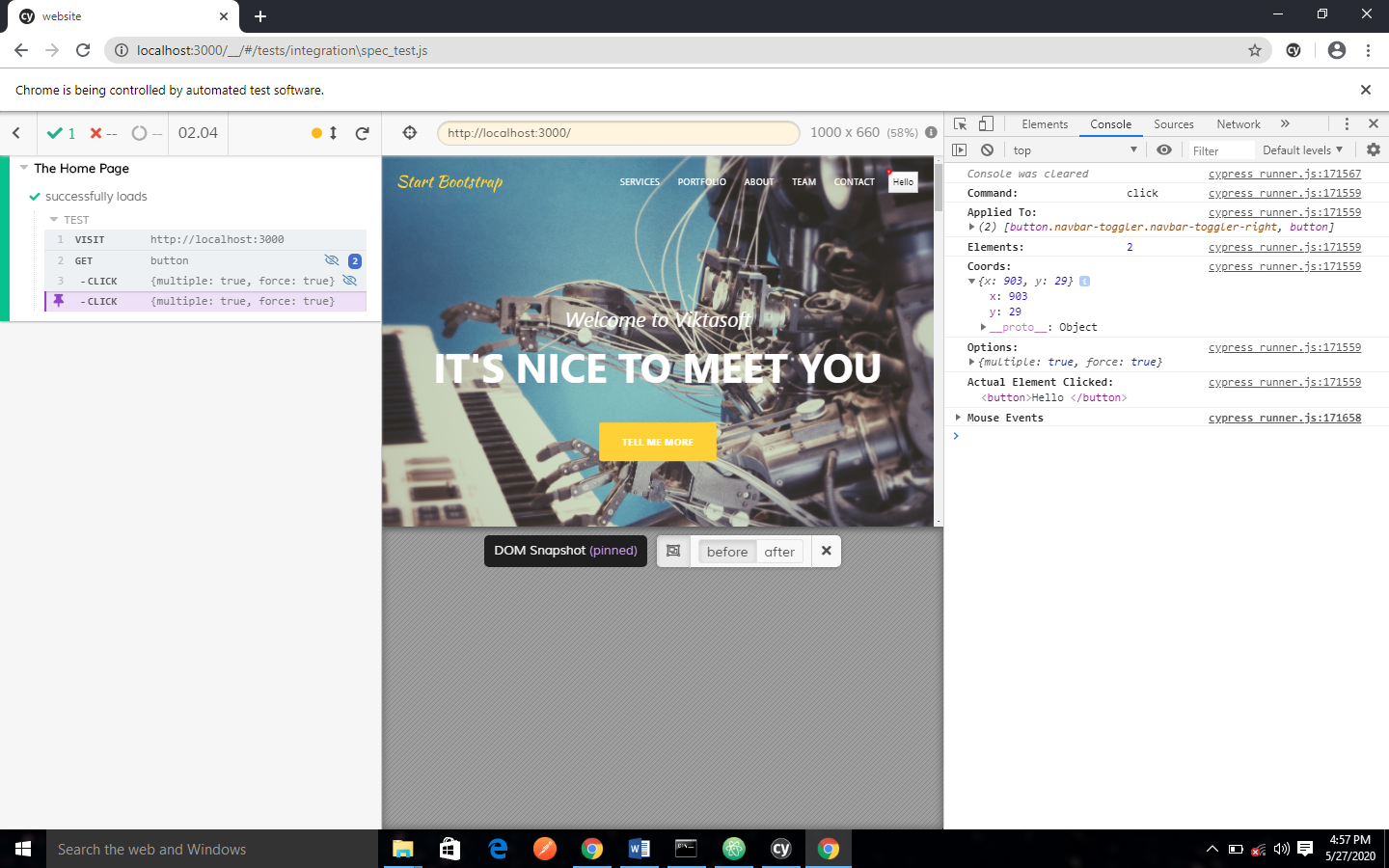Open the selector playground crosshair
The height and width of the screenshot is (868, 1389).
[410, 133]
